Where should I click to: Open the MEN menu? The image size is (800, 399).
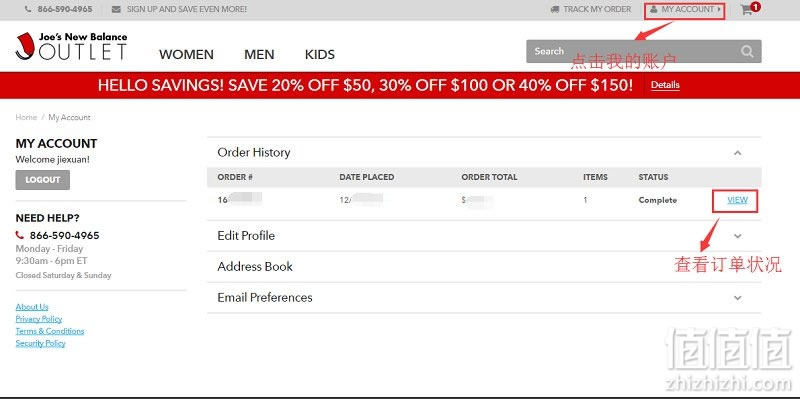(x=259, y=55)
